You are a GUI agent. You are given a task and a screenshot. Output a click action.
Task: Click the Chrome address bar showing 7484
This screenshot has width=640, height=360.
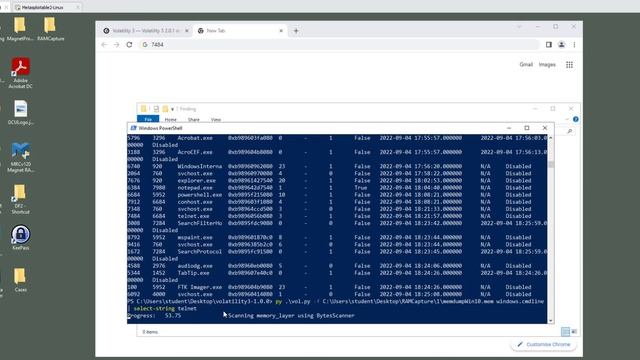point(339,44)
